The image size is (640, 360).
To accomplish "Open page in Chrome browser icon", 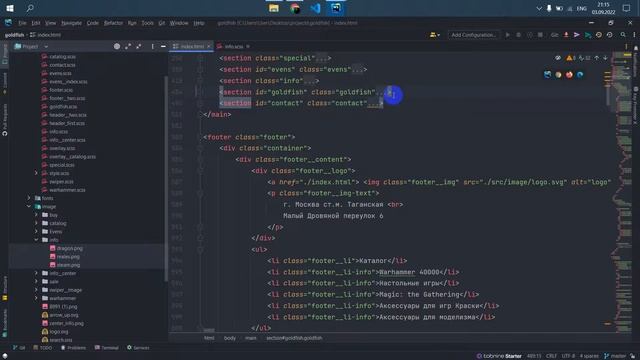I will point(558,75).
